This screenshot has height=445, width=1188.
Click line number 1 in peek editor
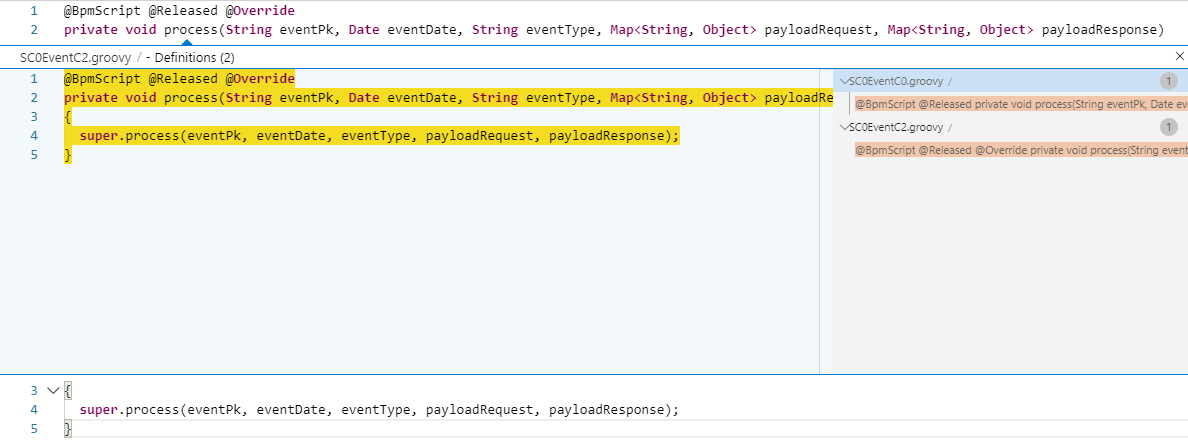click(x=34, y=78)
